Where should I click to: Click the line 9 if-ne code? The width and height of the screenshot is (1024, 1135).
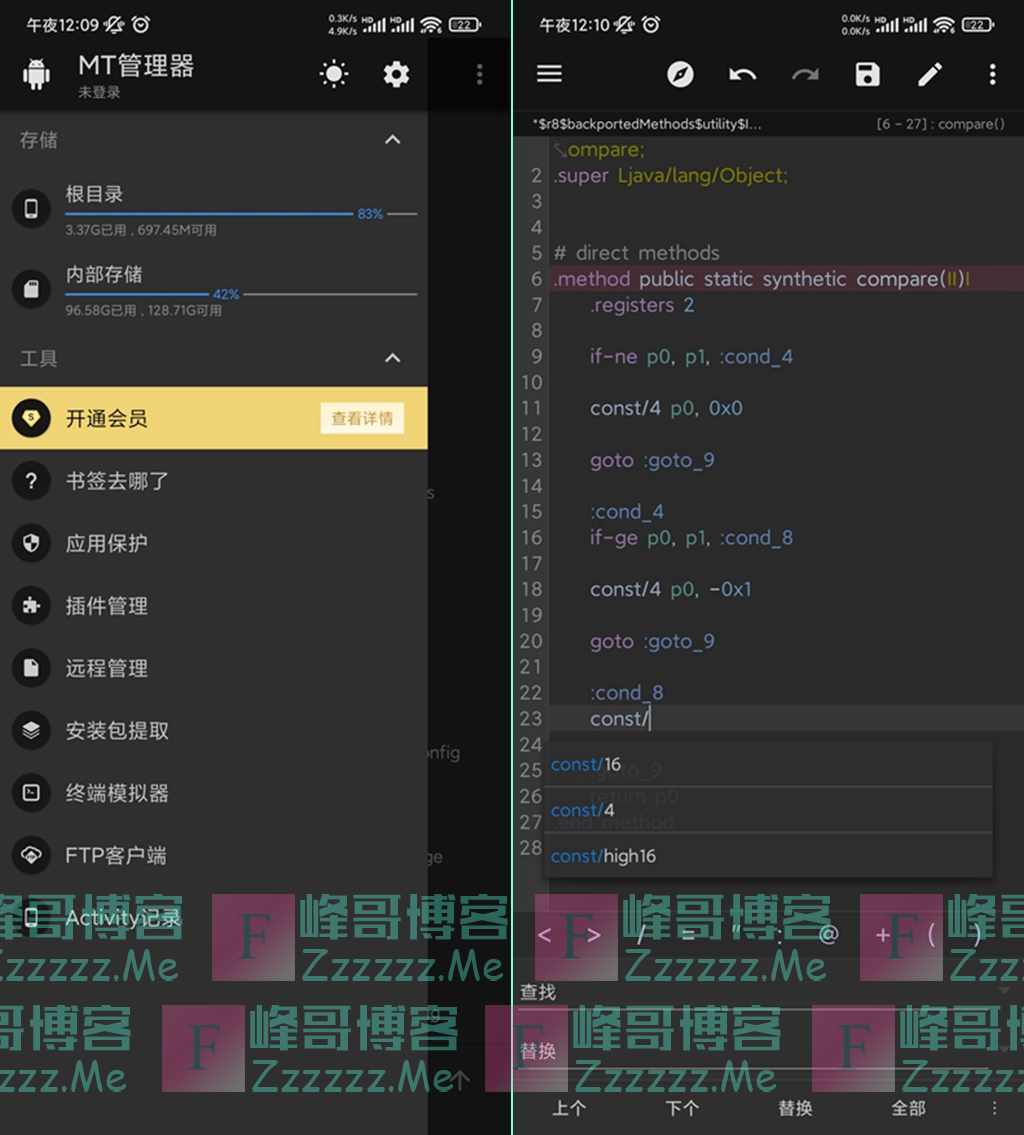click(690, 356)
